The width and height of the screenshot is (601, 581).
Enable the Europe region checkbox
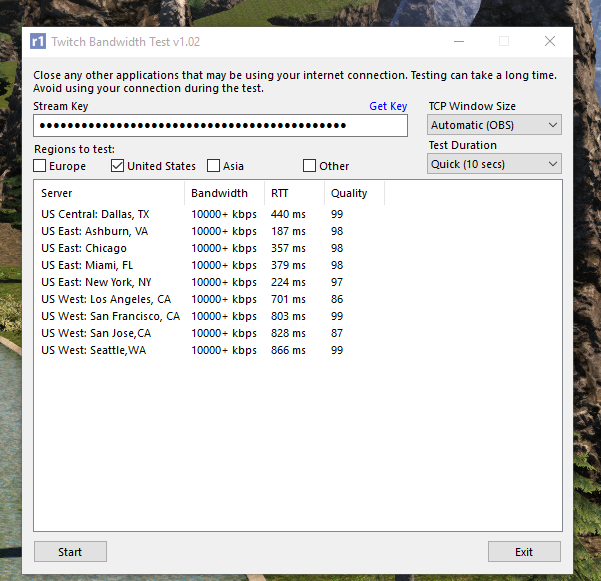(40, 166)
